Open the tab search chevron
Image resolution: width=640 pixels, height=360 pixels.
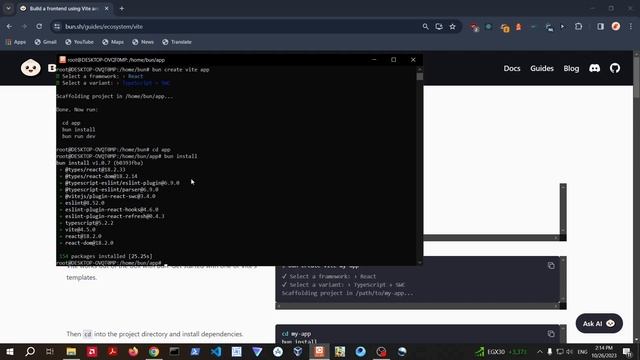(8, 8)
